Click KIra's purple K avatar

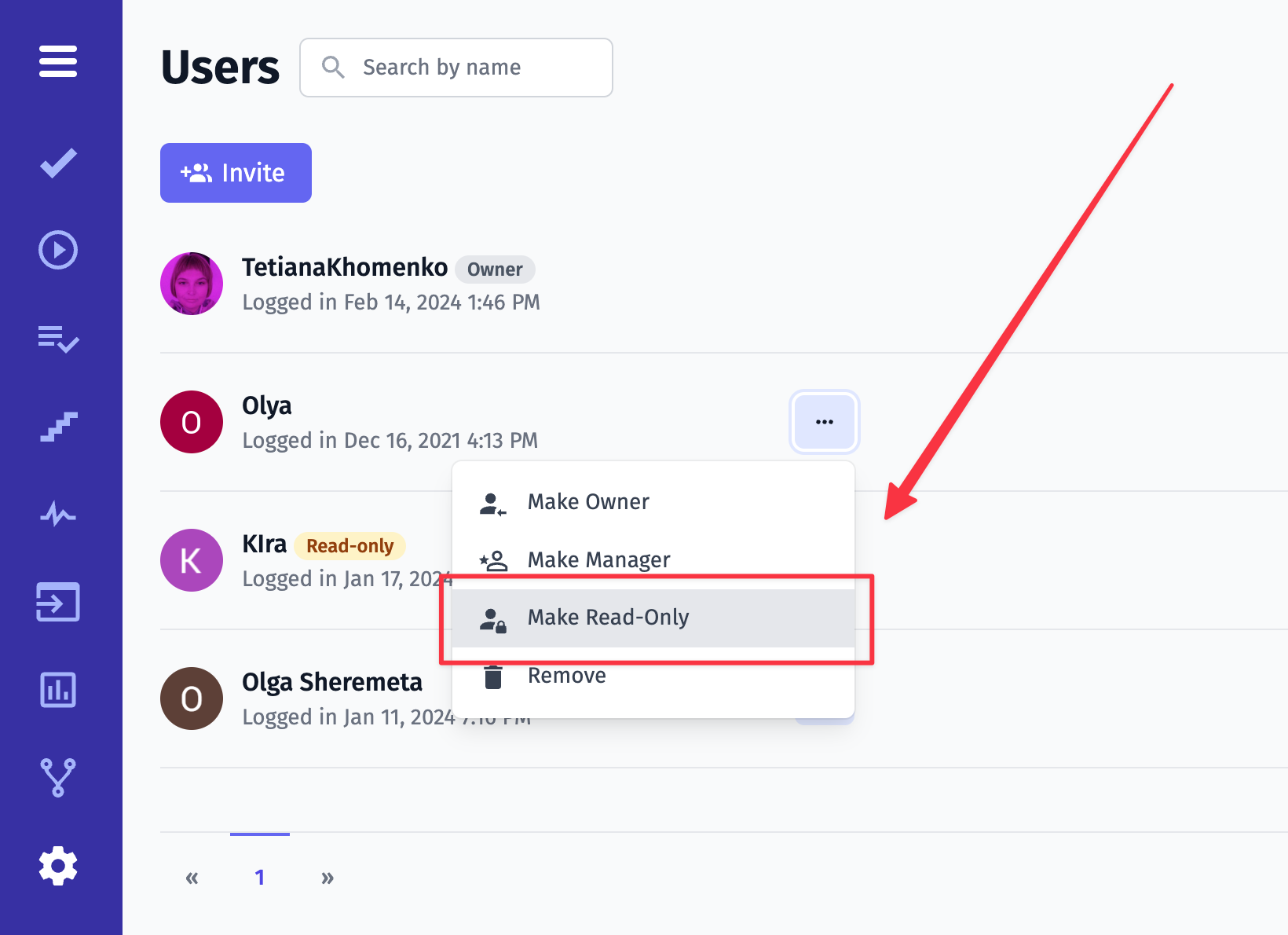[x=192, y=560]
